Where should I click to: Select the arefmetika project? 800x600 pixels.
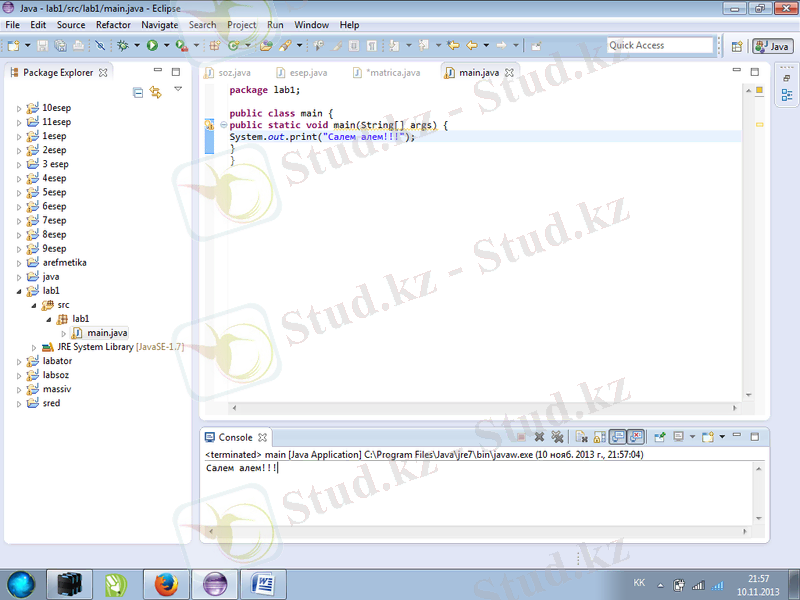(64, 263)
